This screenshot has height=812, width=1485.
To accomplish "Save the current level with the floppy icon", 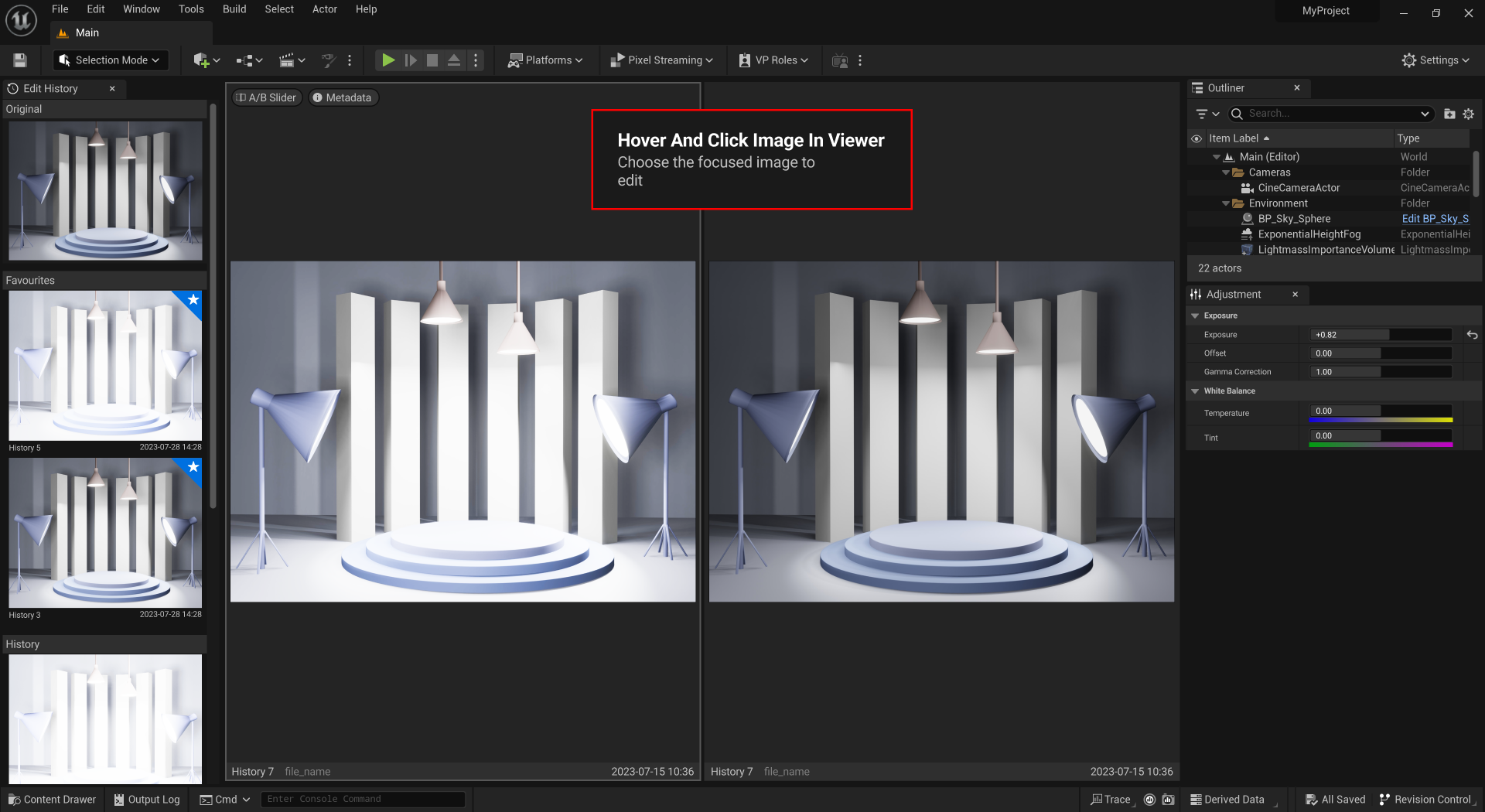I will (20, 60).
